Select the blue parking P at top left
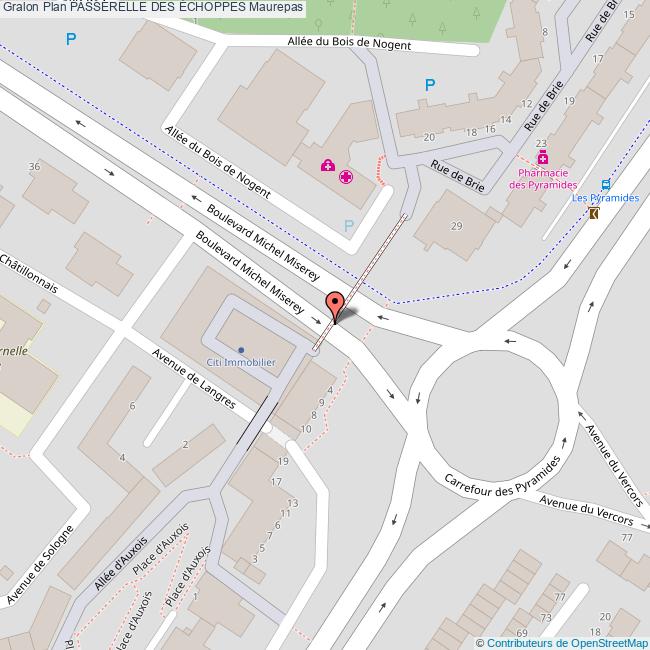650x650 pixels. 71,39
